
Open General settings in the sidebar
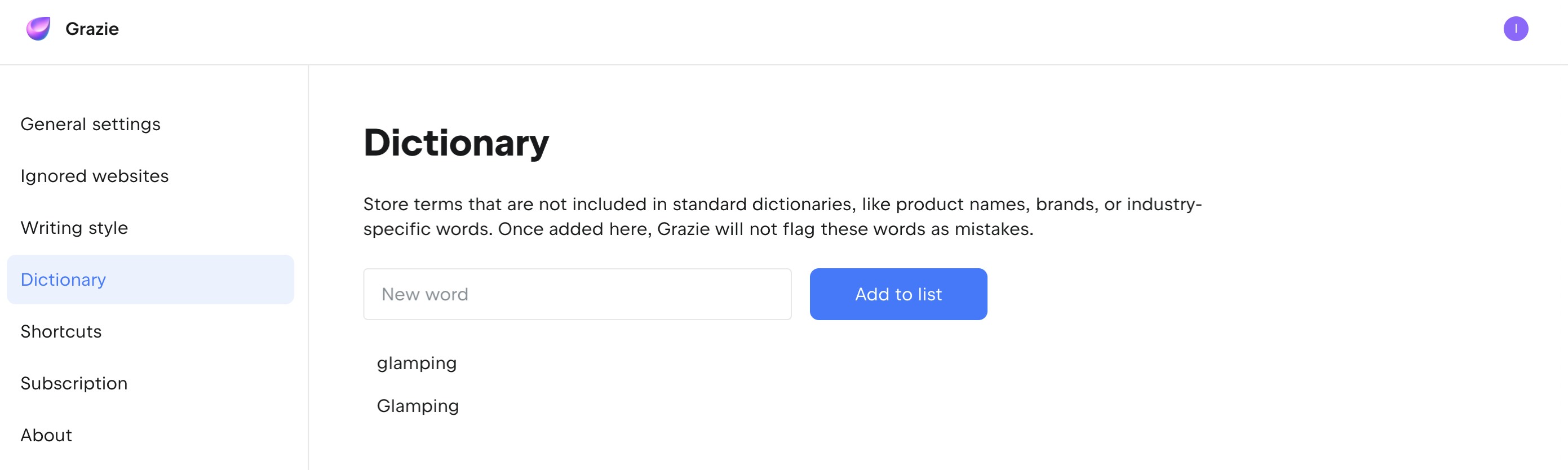point(90,124)
